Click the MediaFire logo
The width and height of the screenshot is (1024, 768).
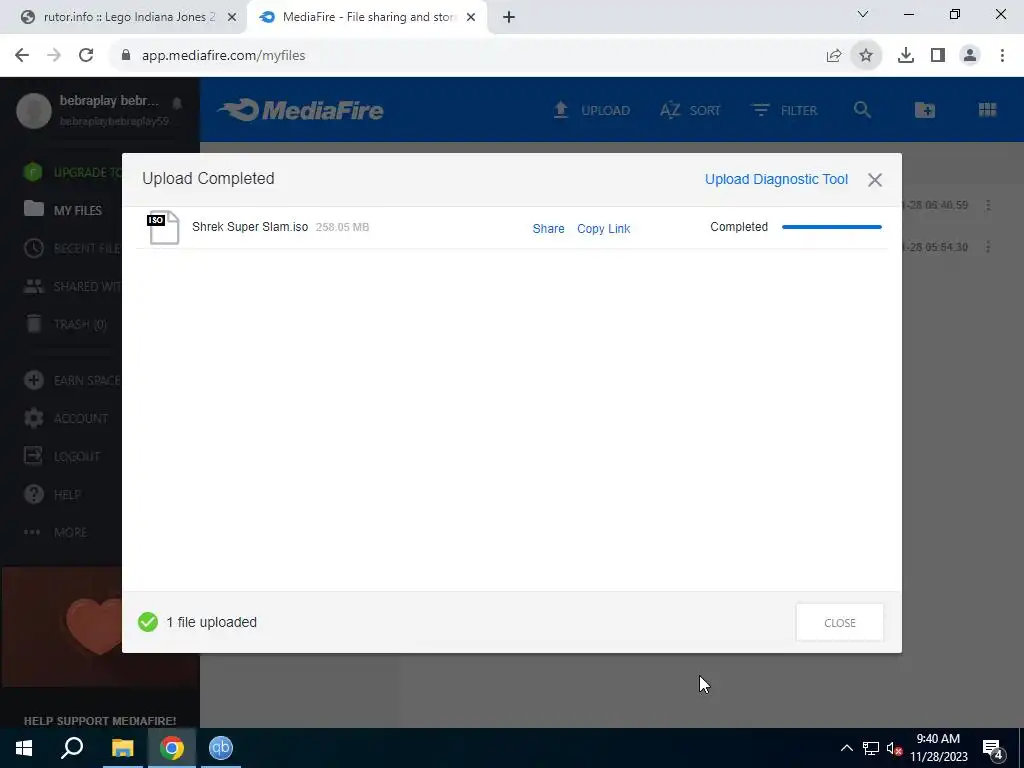(x=300, y=110)
